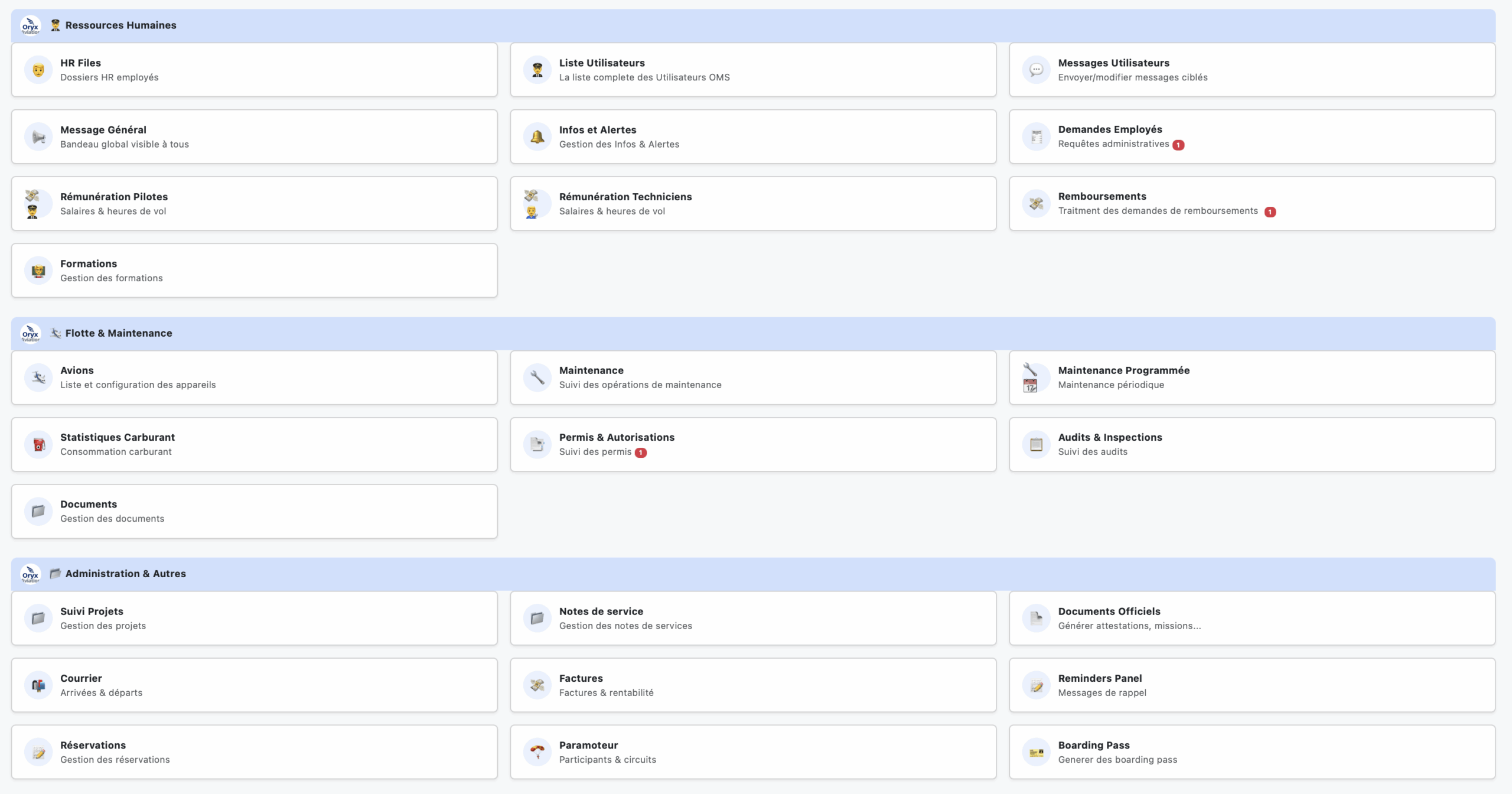Click the Infos et Alertes bell icon
This screenshot has height=794, width=1512.
(537, 137)
